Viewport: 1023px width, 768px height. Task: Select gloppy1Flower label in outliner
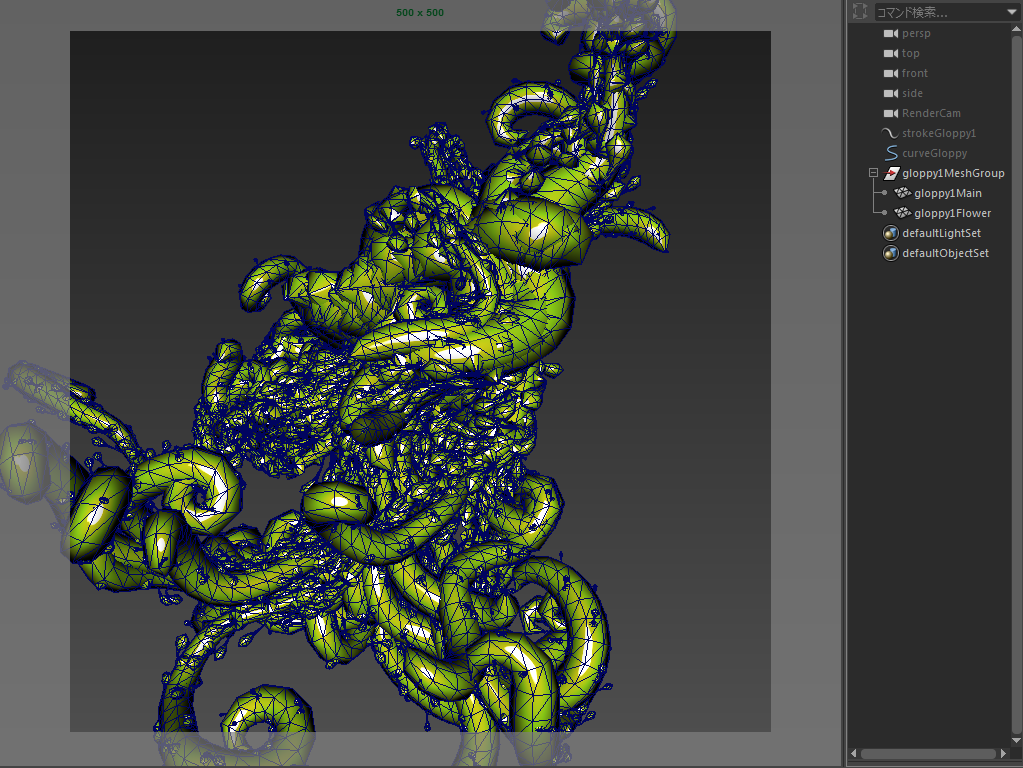click(952, 213)
